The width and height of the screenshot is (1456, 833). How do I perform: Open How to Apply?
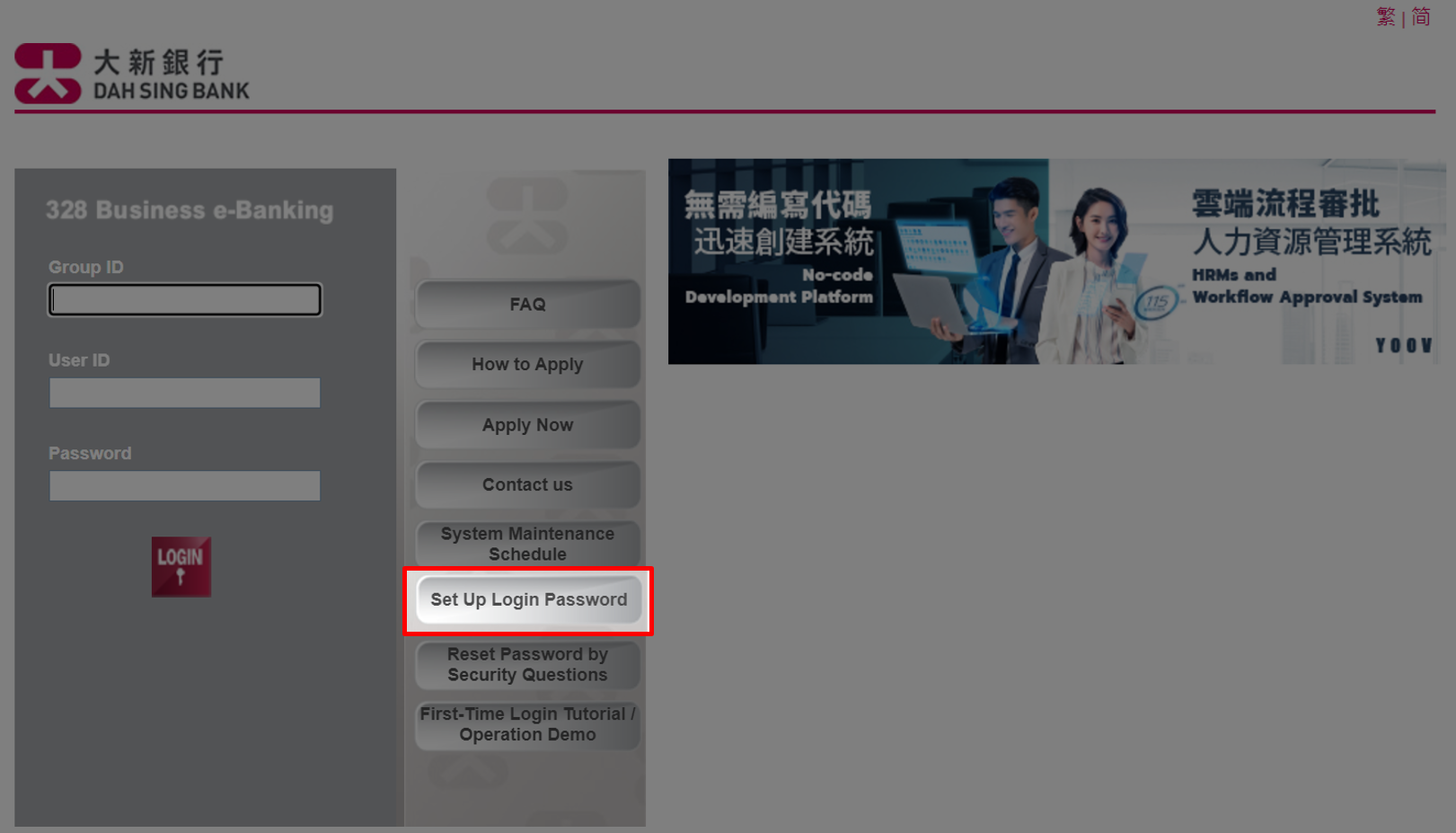tap(528, 364)
